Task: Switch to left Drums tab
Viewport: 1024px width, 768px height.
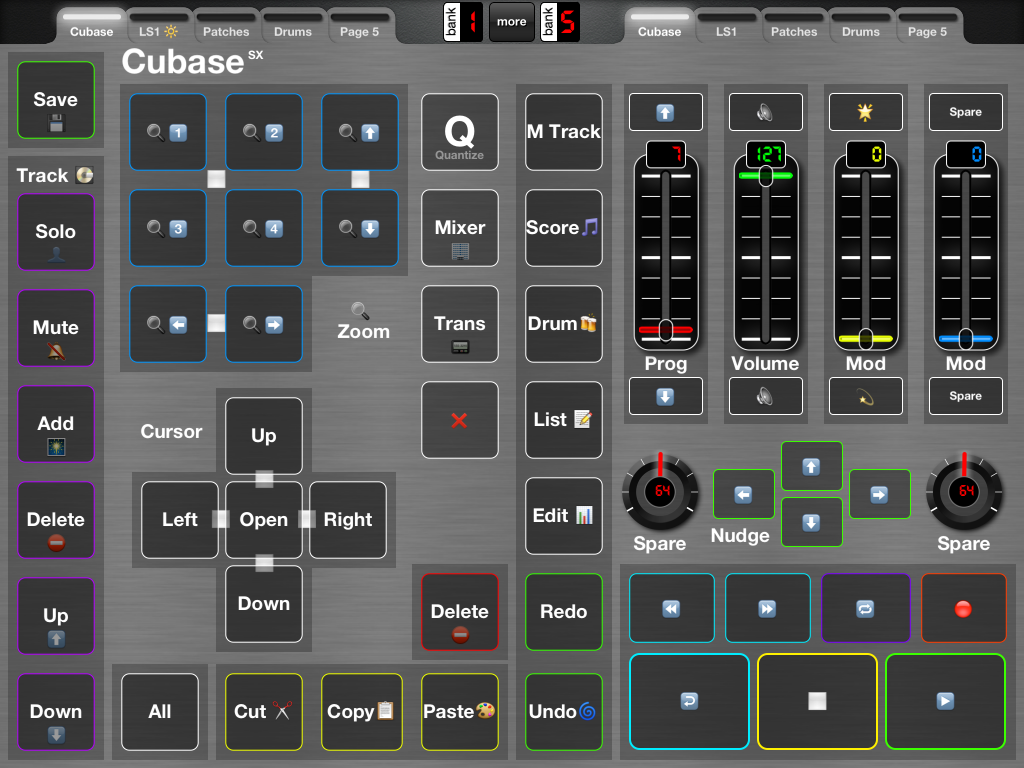Action: (293, 26)
